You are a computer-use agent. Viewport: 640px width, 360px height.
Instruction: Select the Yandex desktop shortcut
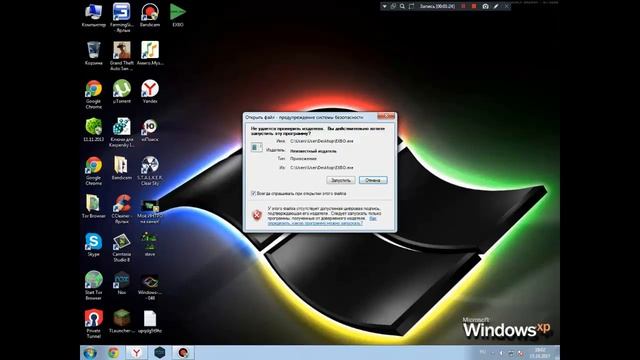(150, 91)
